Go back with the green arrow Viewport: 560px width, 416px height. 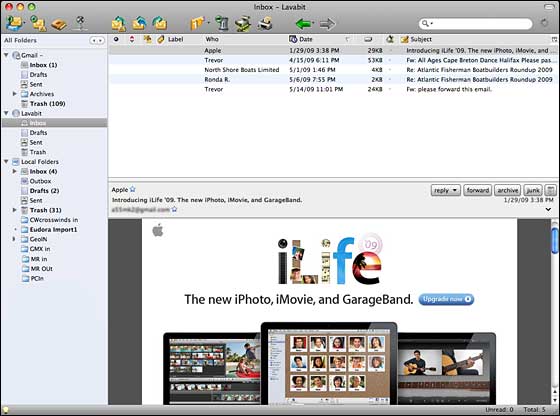point(304,24)
